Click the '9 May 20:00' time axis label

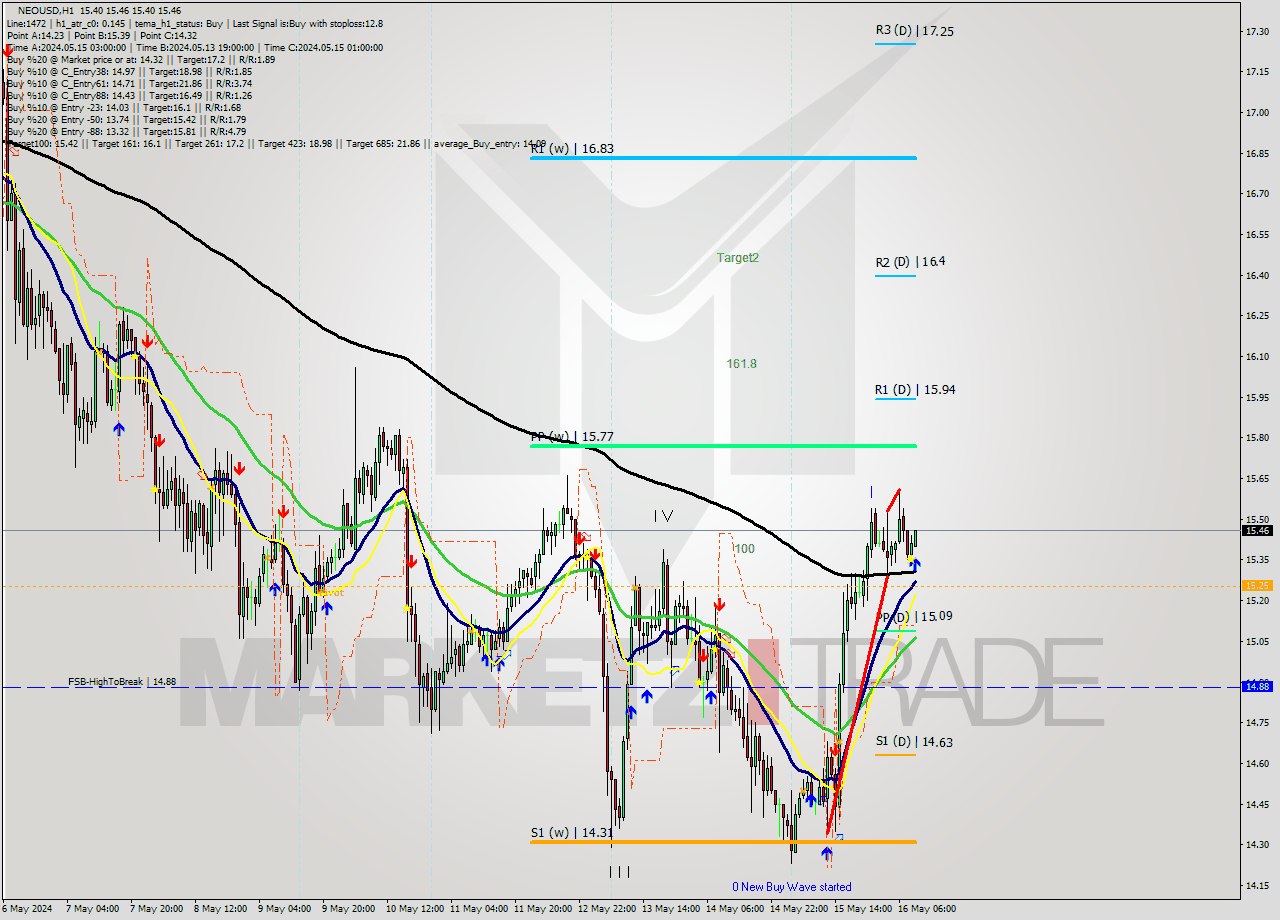[x=348, y=909]
